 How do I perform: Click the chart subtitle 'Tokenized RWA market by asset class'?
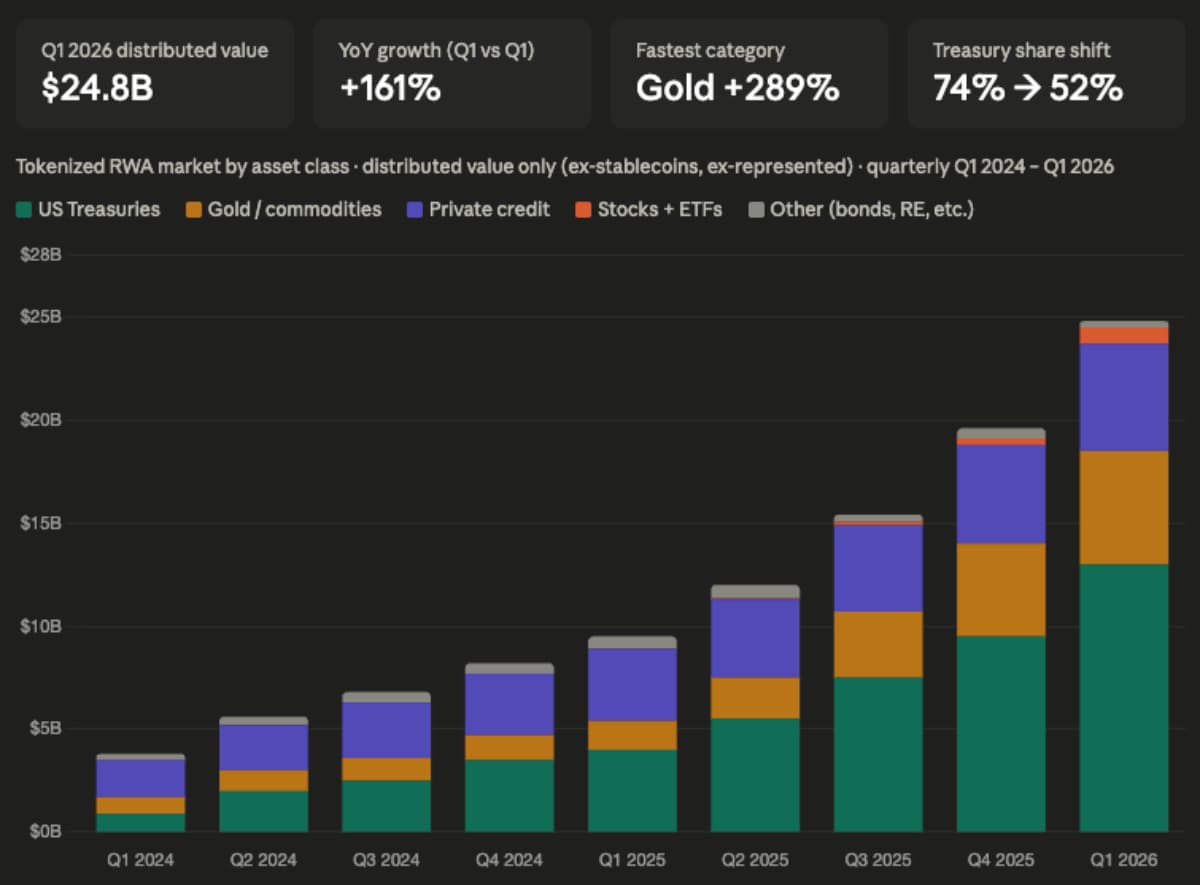click(183, 167)
